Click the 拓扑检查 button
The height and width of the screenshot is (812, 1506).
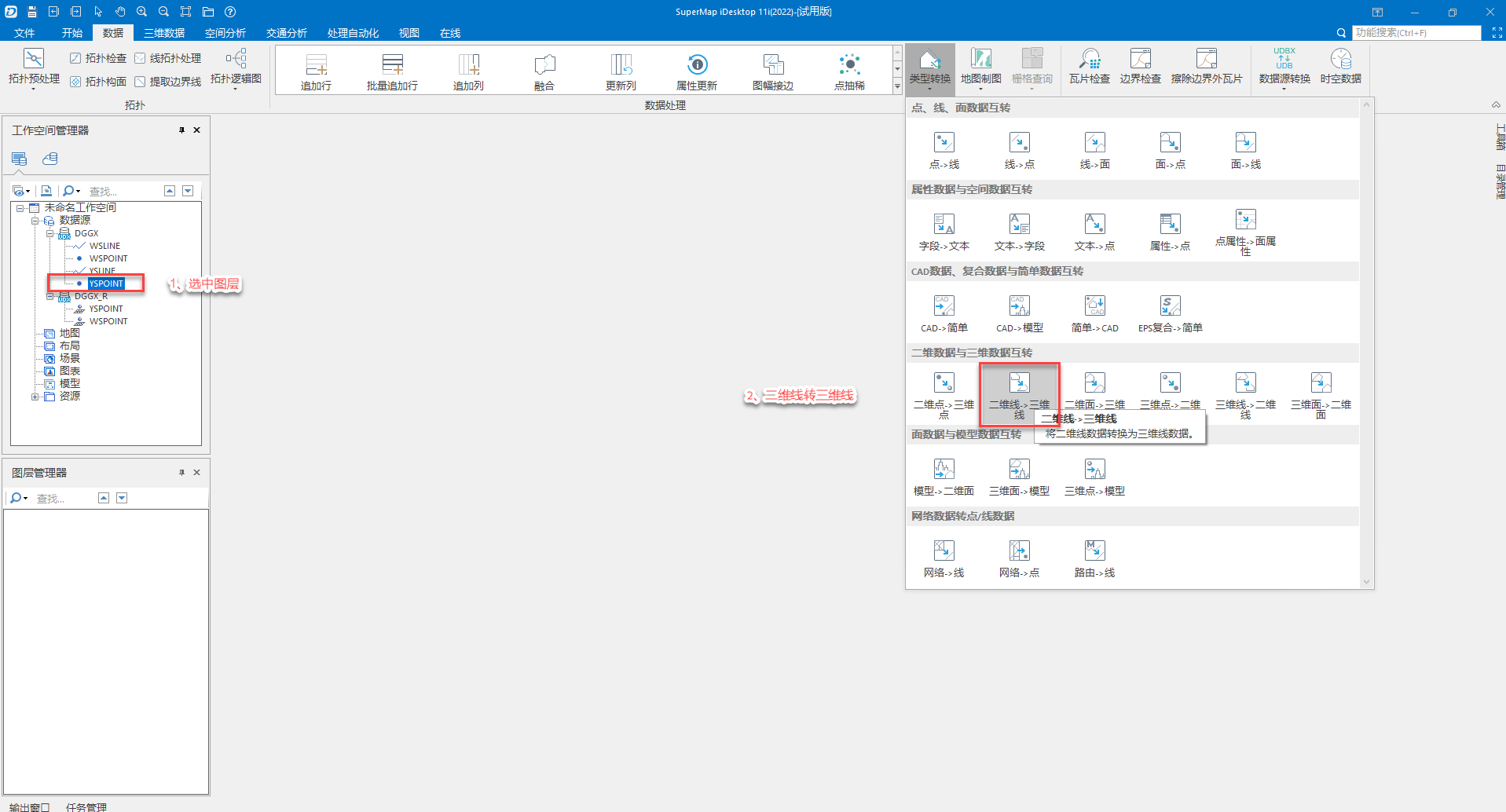(98, 58)
